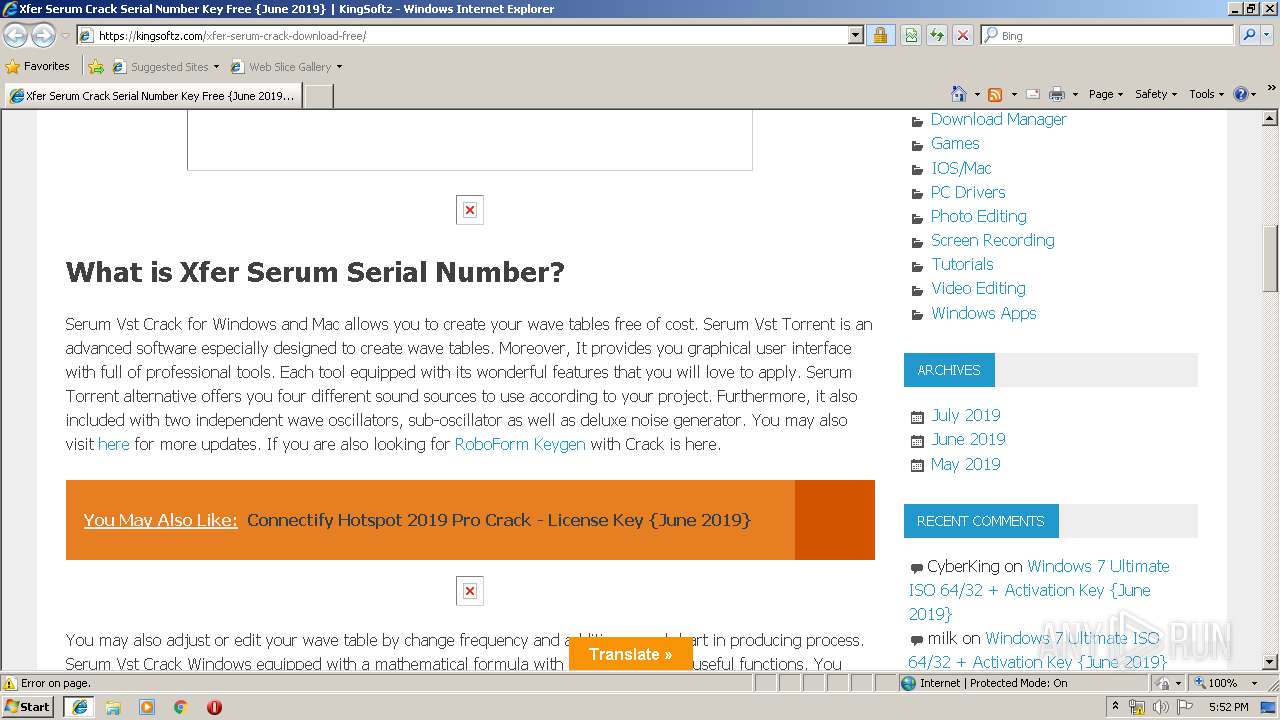The height and width of the screenshot is (720, 1280).
Task: Click the RSS Feeds icon
Action: 995,94
